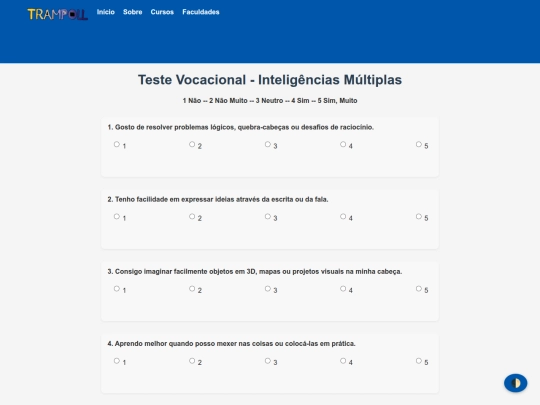Select option 1 for question 1
This screenshot has height=405, width=540.
click(117, 144)
